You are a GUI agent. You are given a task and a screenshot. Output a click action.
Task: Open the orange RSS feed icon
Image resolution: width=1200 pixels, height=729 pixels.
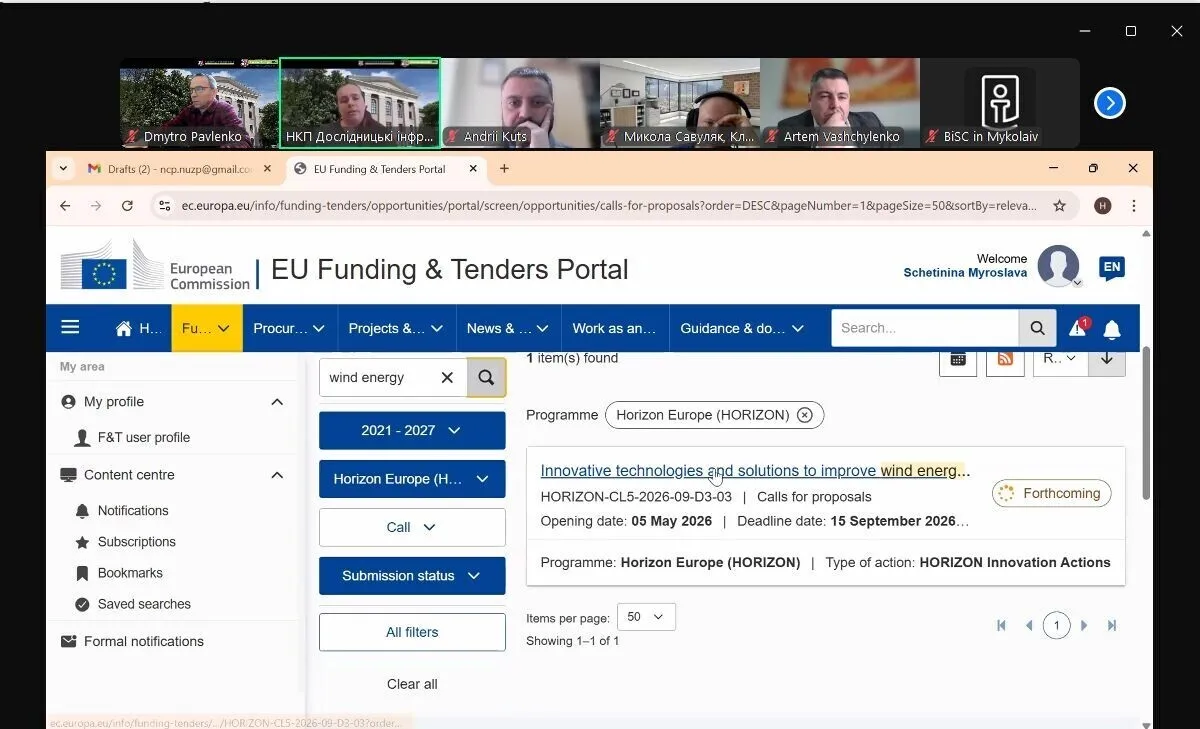click(1005, 358)
